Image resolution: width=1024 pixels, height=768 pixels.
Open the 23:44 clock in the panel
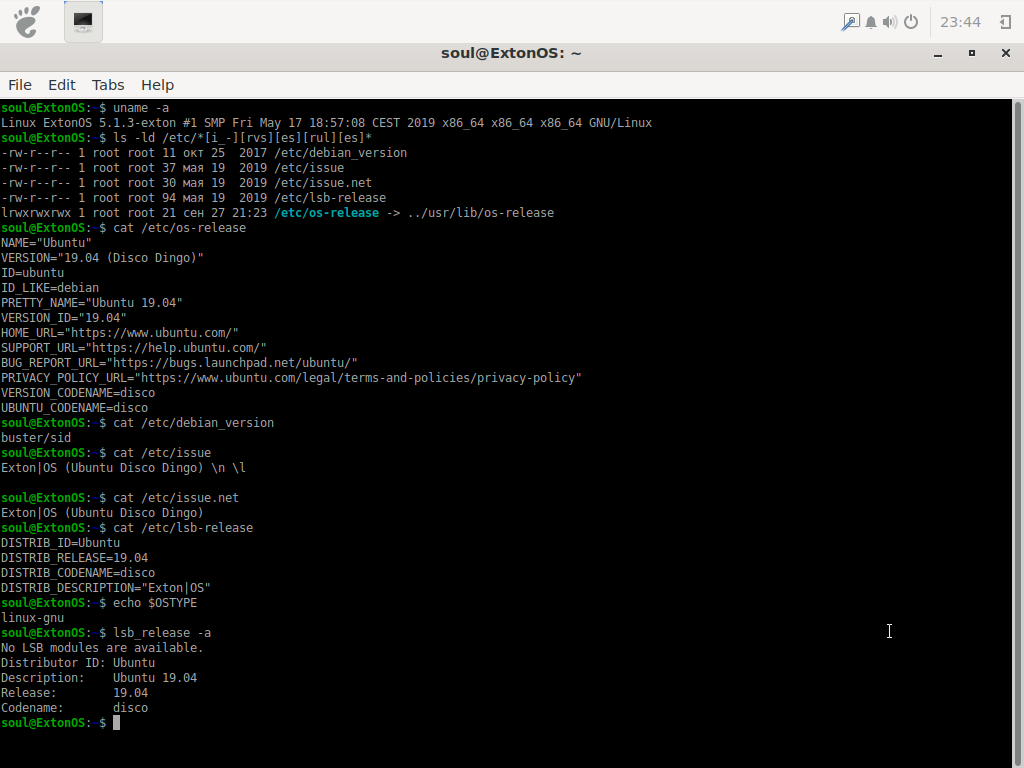(x=960, y=22)
